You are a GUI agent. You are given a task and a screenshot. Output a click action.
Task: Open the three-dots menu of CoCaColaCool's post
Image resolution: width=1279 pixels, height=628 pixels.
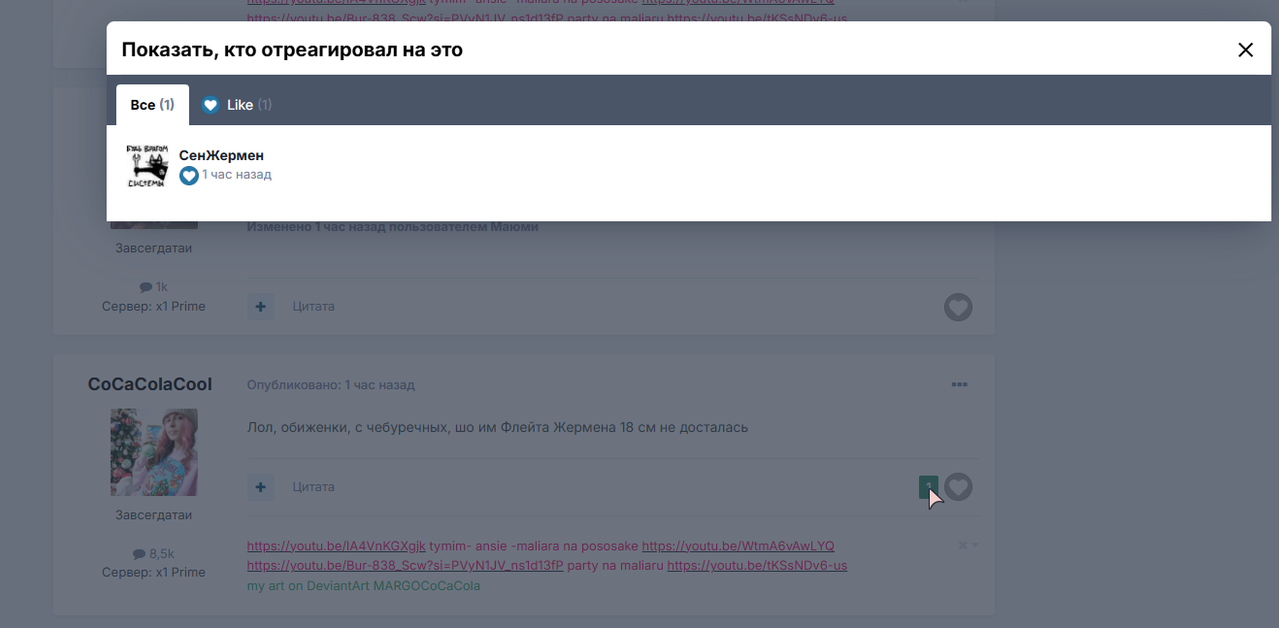click(960, 385)
